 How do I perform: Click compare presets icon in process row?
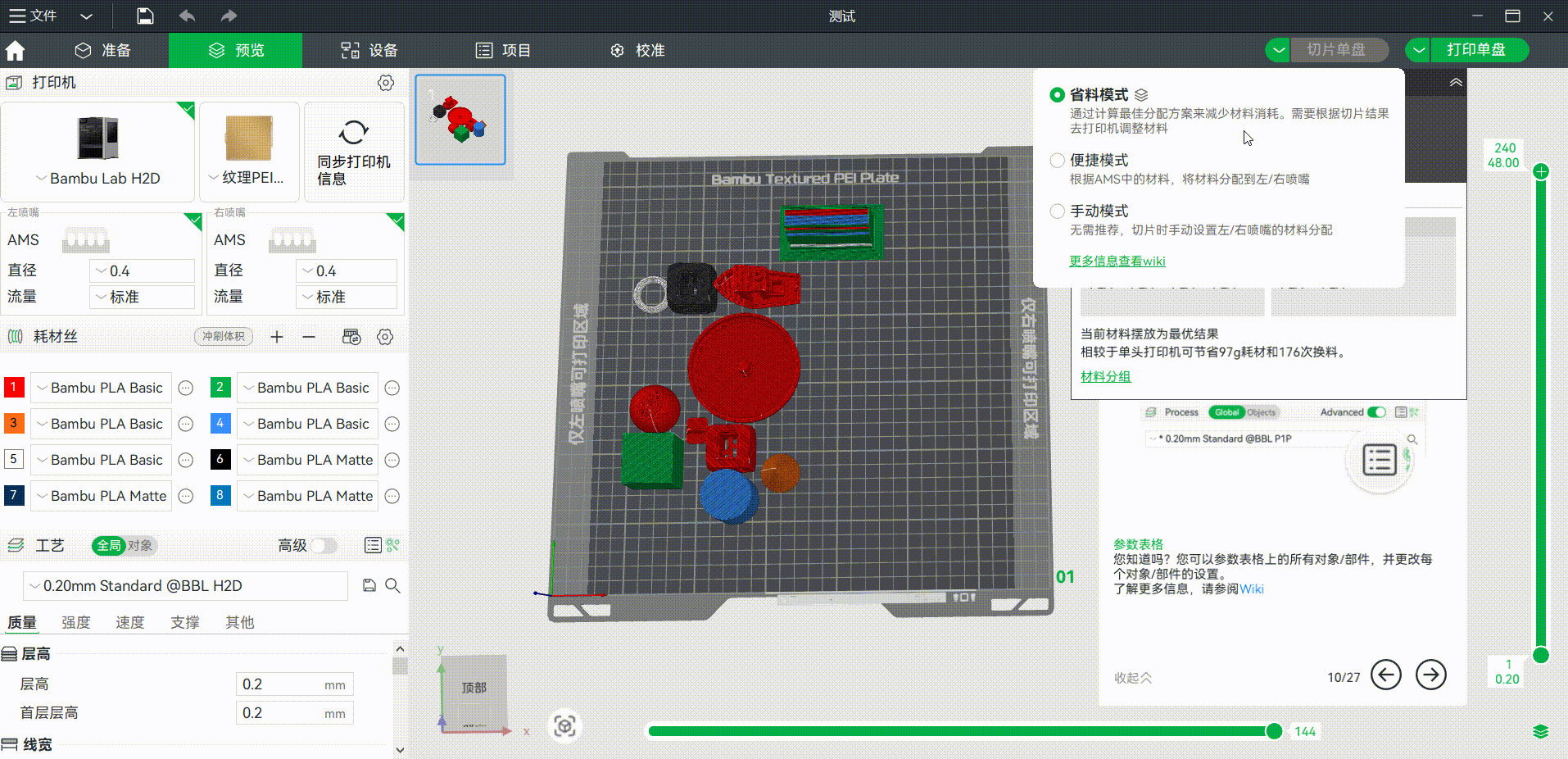coord(393,545)
